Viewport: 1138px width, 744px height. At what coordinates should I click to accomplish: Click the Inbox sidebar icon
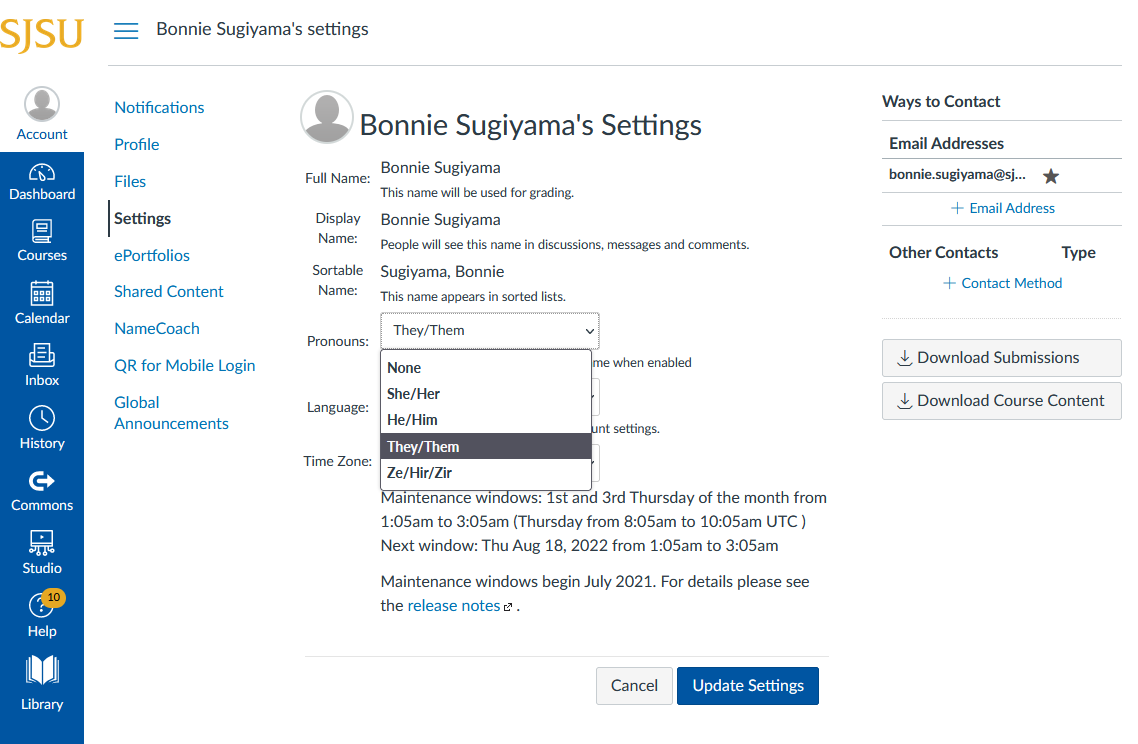[x=42, y=364]
